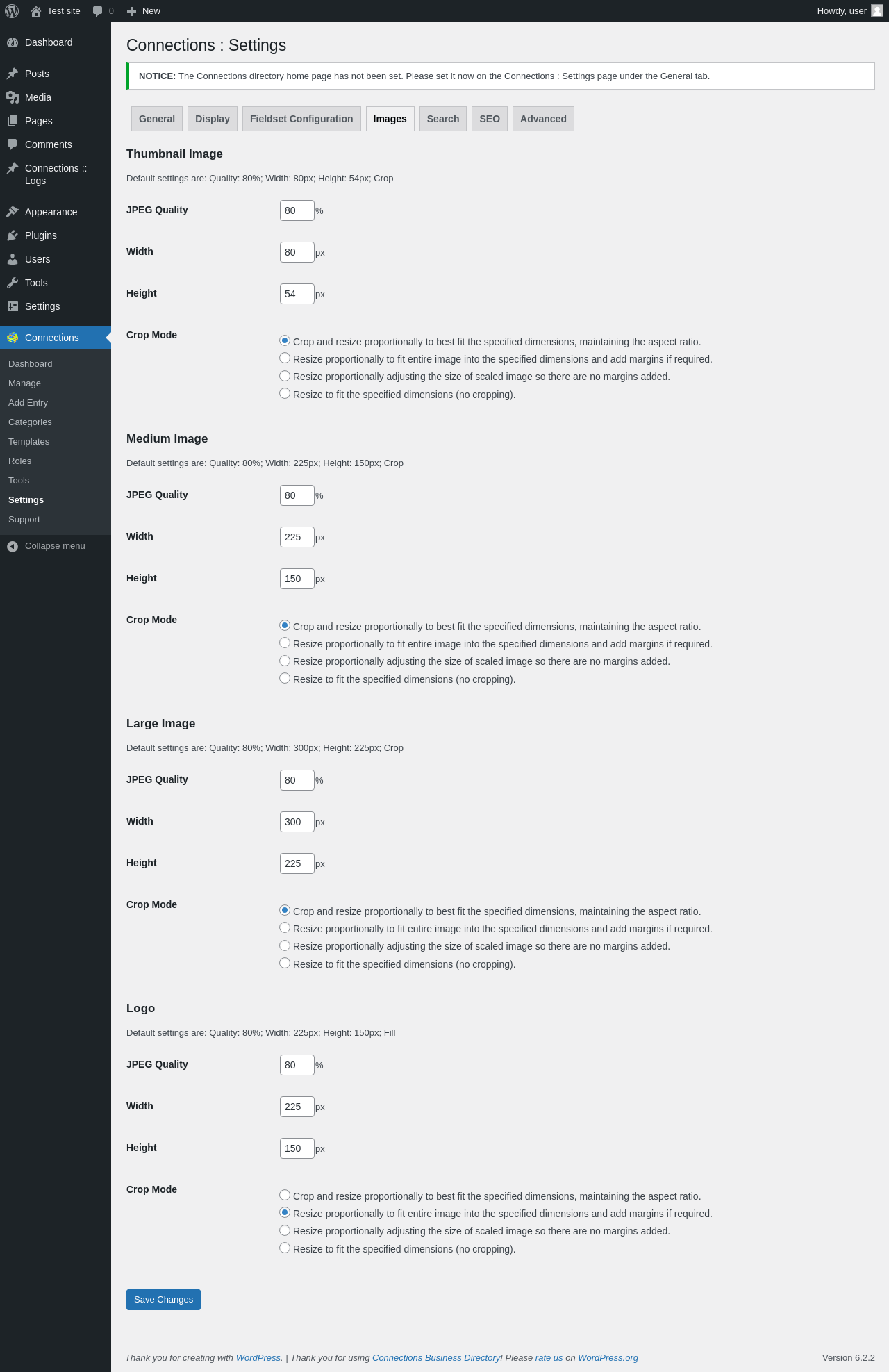Click the Posts pushpin icon
The width and height of the screenshot is (889, 1372).
13,74
